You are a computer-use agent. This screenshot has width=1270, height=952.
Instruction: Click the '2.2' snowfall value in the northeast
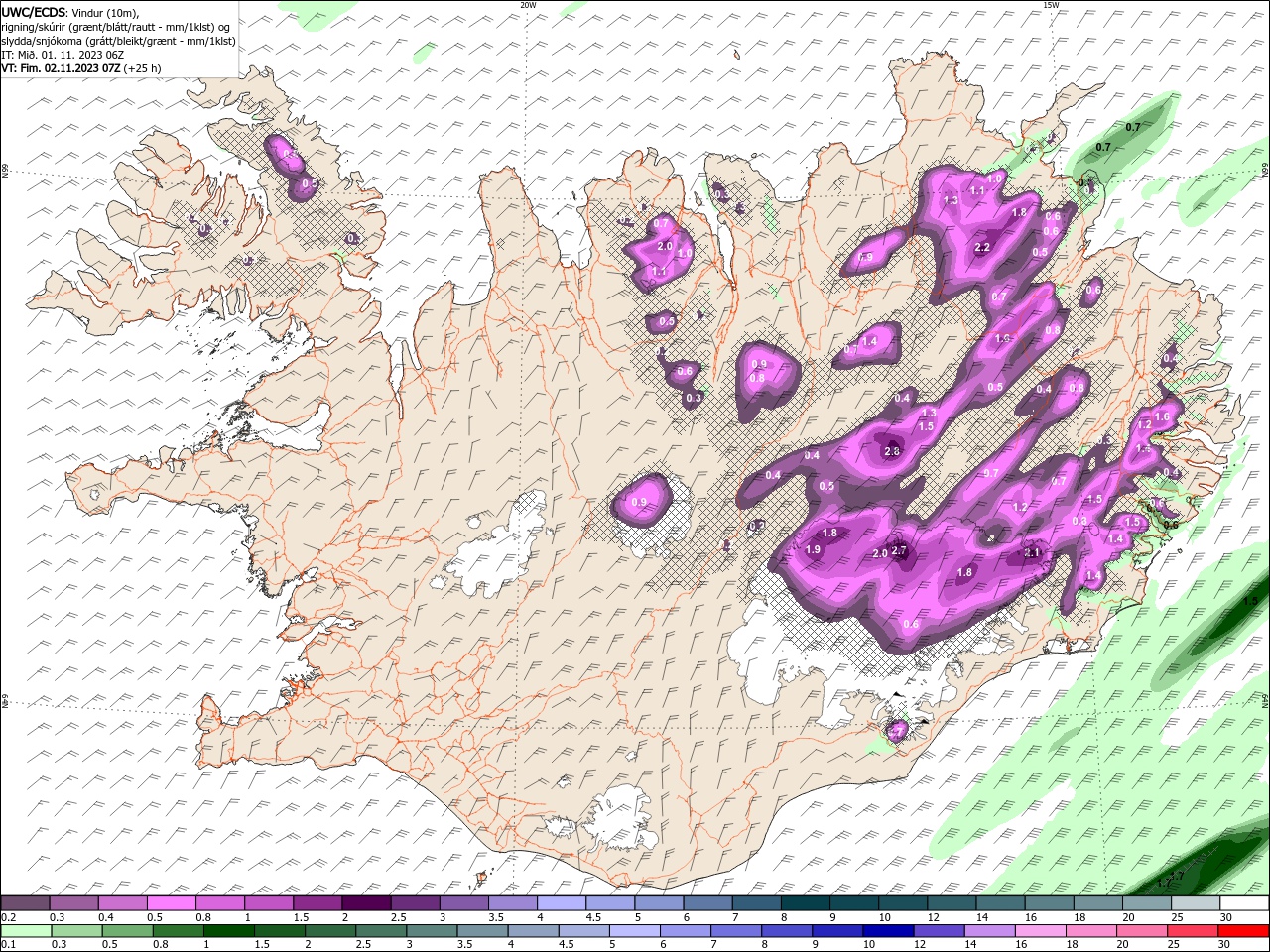(982, 247)
